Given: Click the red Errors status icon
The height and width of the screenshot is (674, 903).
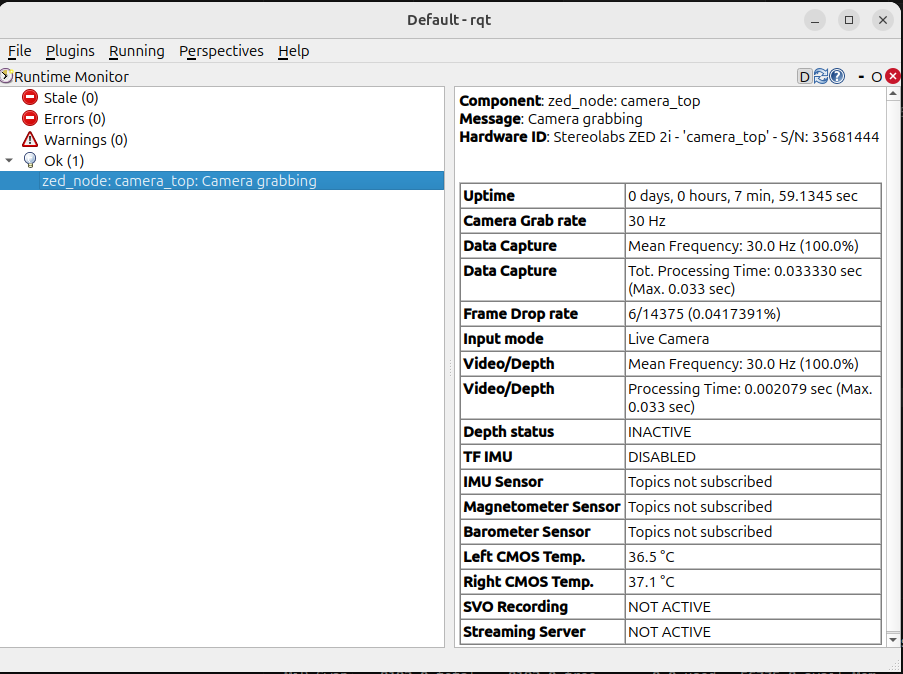Looking at the screenshot, I should point(30,119).
